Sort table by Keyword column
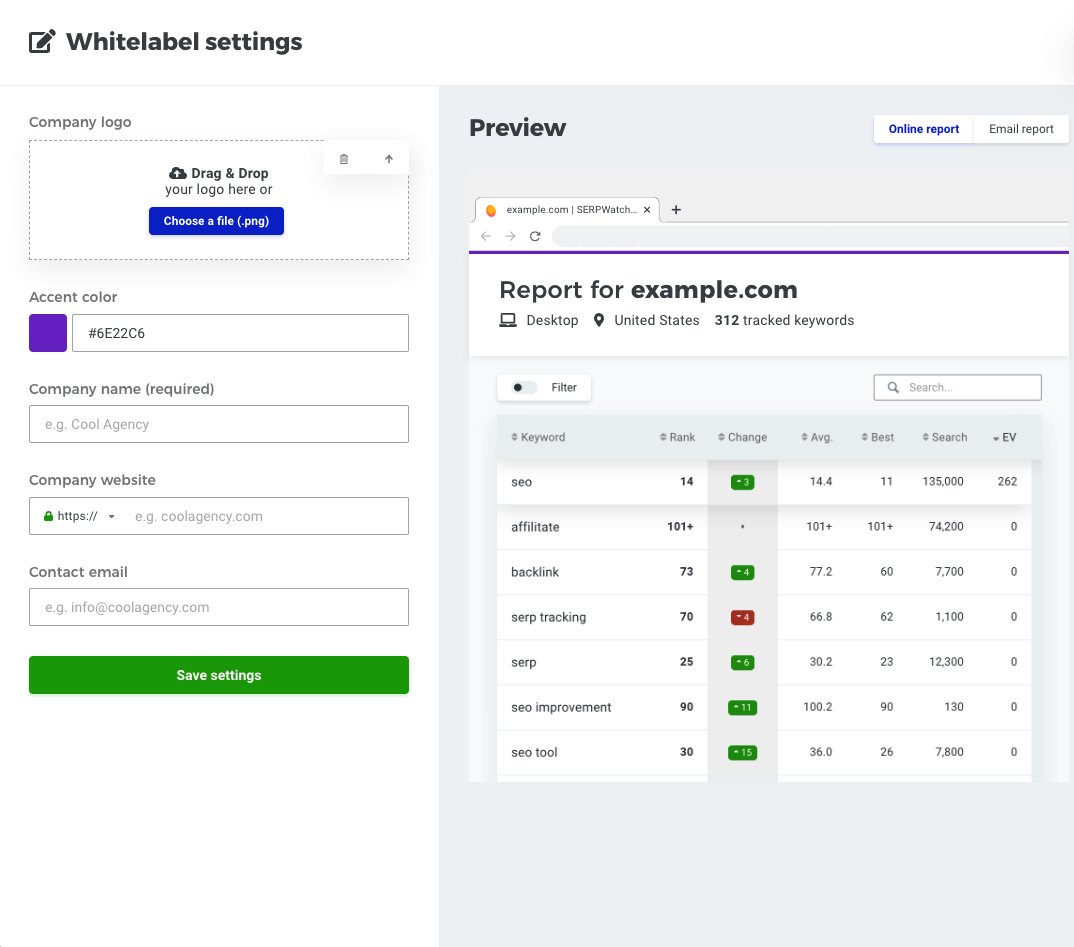This screenshot has height=947, width=1074. 538,437
